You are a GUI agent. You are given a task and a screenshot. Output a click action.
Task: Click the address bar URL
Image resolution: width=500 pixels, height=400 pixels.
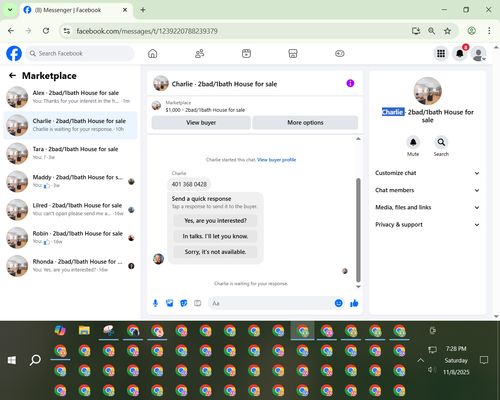(x=147, y=31)
